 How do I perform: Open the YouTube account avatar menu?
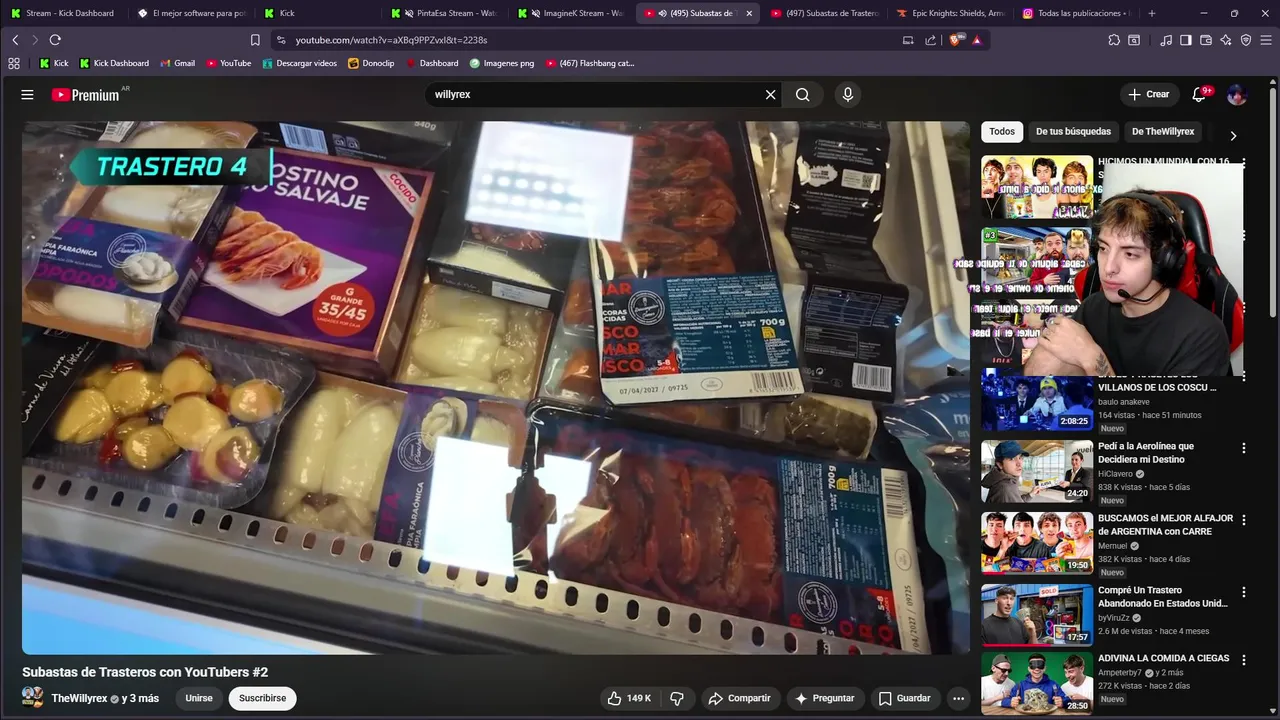click(x=1237, y=94)
